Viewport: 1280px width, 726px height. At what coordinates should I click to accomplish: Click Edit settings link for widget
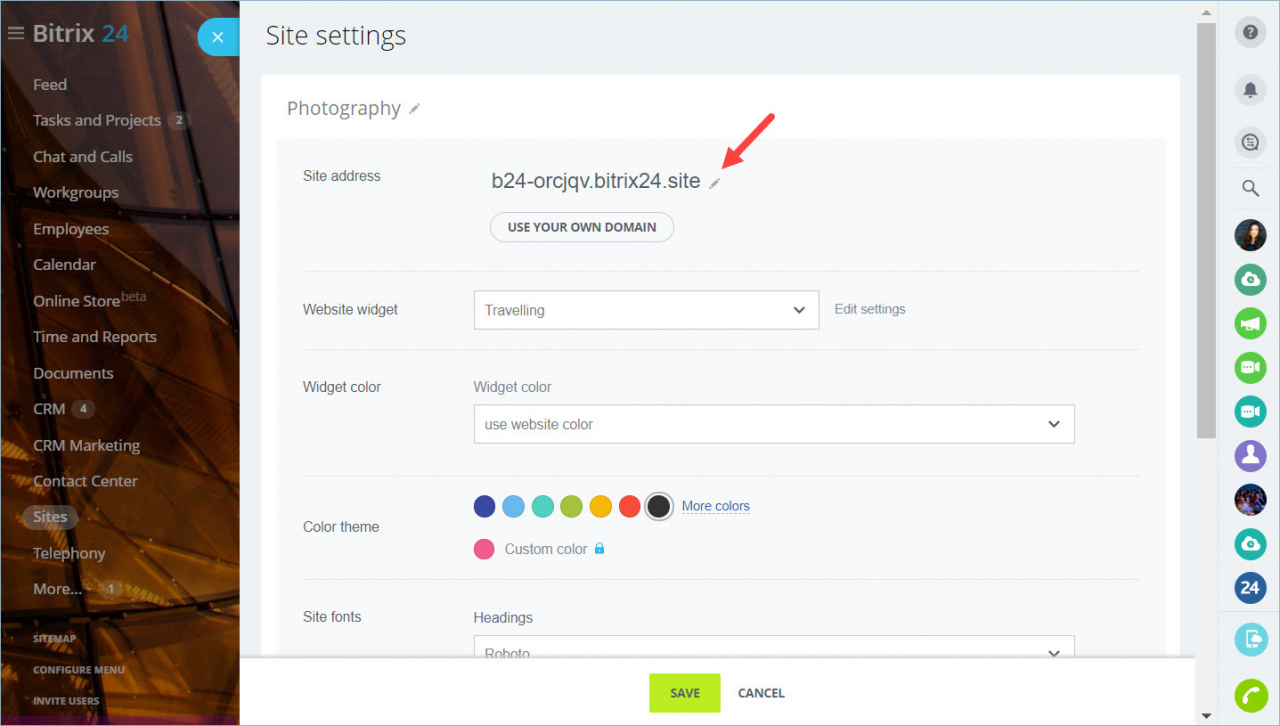click(x=870, y=309)
